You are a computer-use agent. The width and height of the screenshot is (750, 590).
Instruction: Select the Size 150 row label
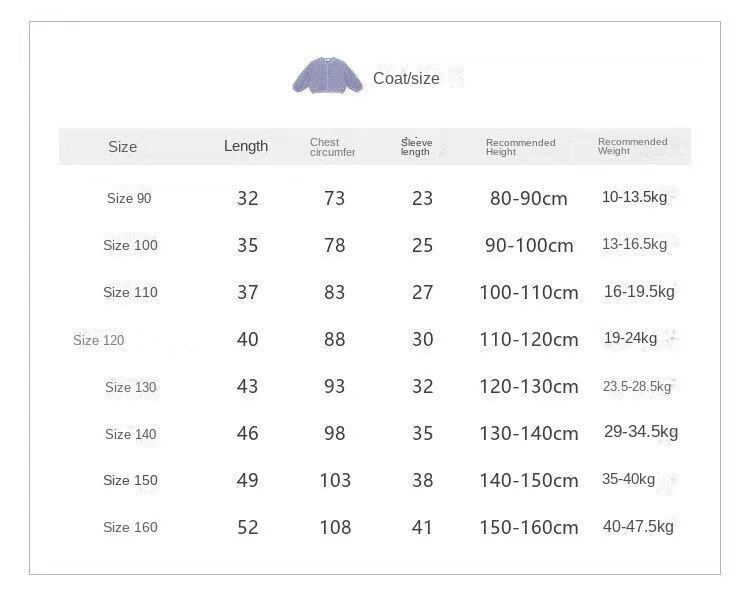click(x=130, y=480)
